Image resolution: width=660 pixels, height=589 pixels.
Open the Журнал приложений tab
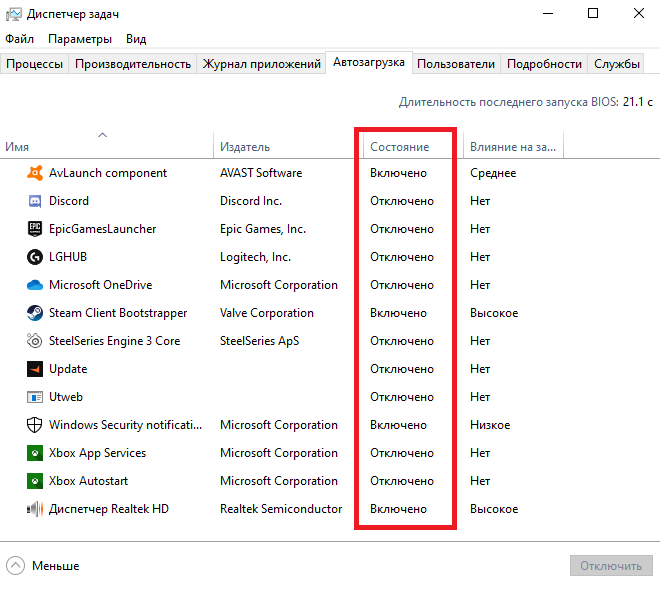point(261,64)
